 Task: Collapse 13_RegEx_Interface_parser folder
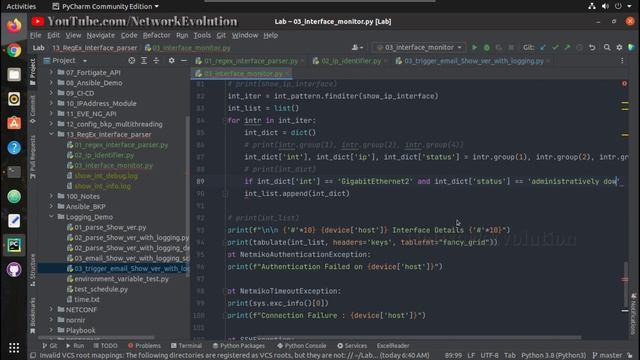(51, 134)
